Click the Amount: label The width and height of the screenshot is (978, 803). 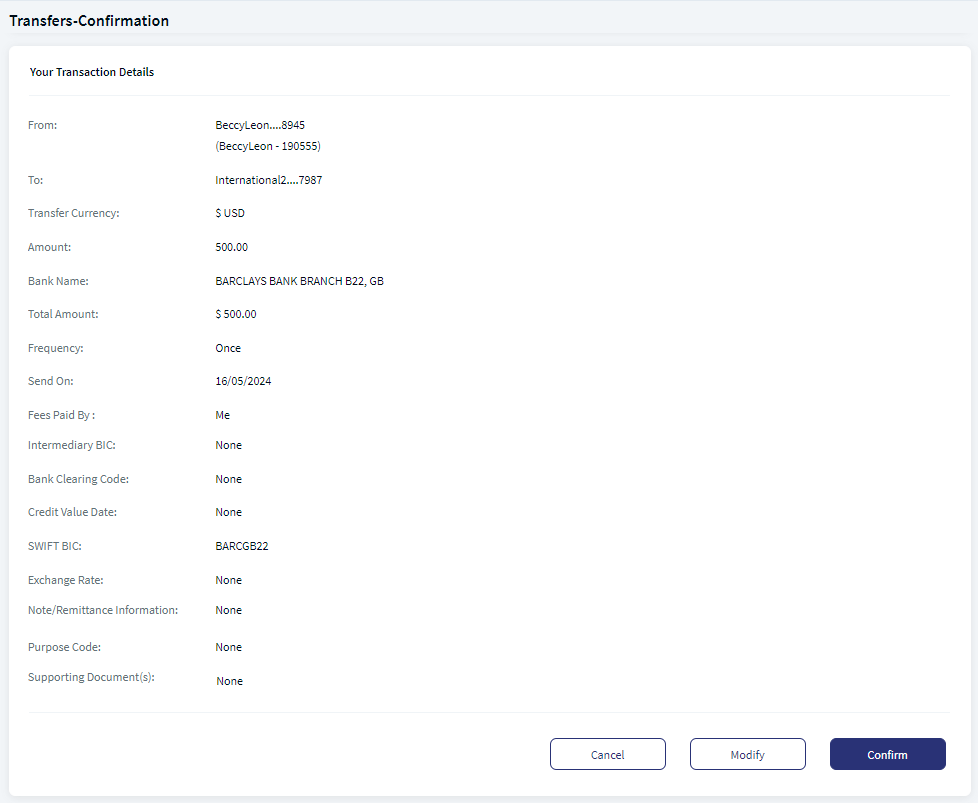click(x=49, y=247)
